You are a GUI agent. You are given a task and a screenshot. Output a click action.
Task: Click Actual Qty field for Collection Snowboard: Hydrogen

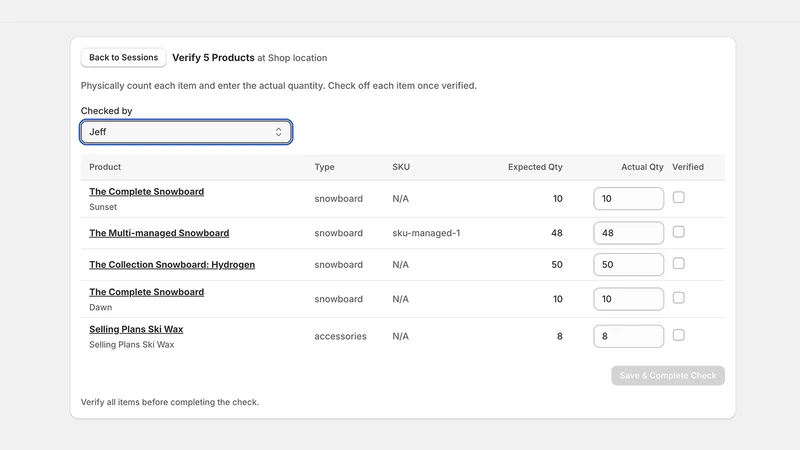click(629, 265)
